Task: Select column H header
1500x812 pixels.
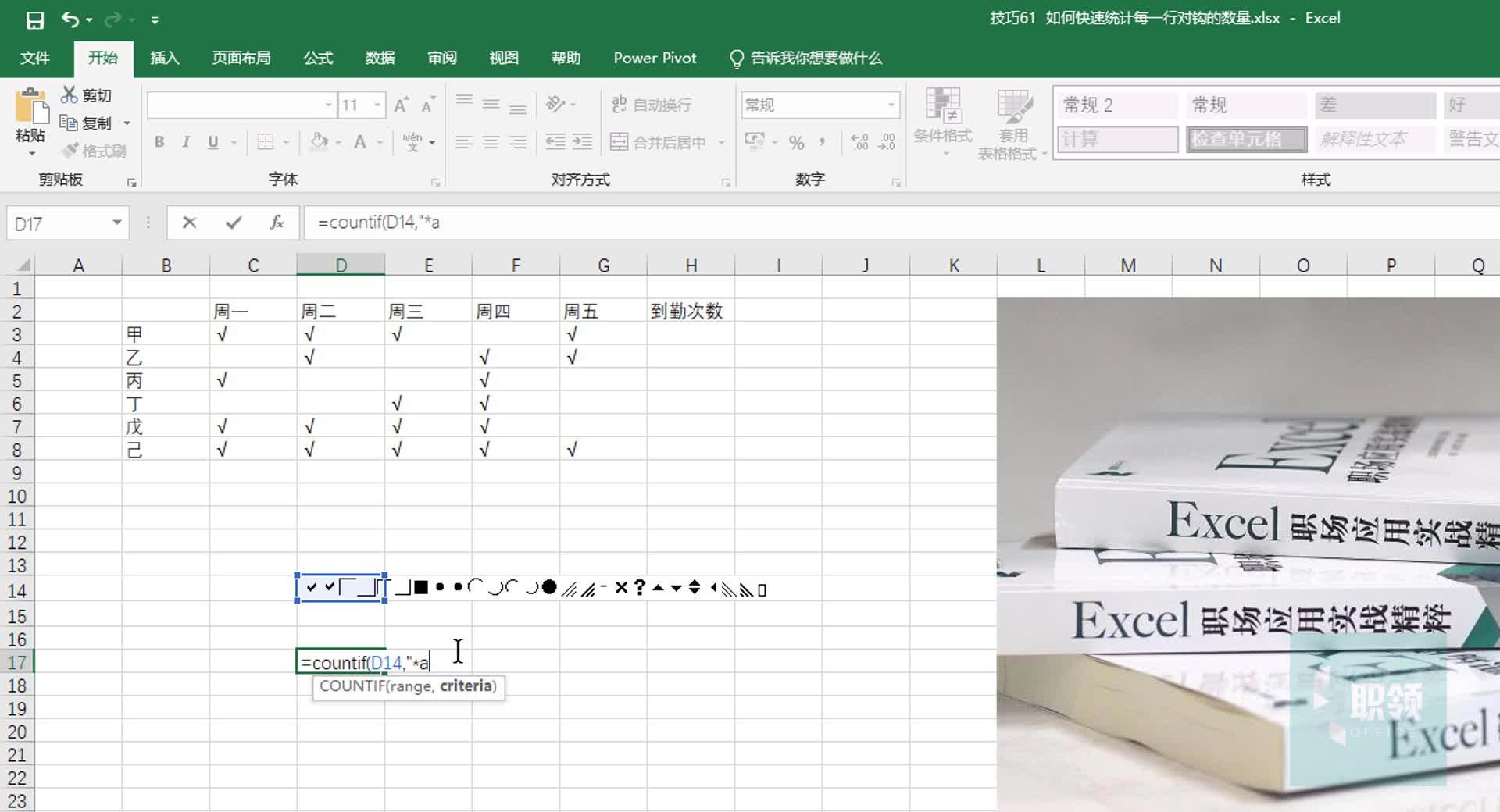Action: (691, 265)
